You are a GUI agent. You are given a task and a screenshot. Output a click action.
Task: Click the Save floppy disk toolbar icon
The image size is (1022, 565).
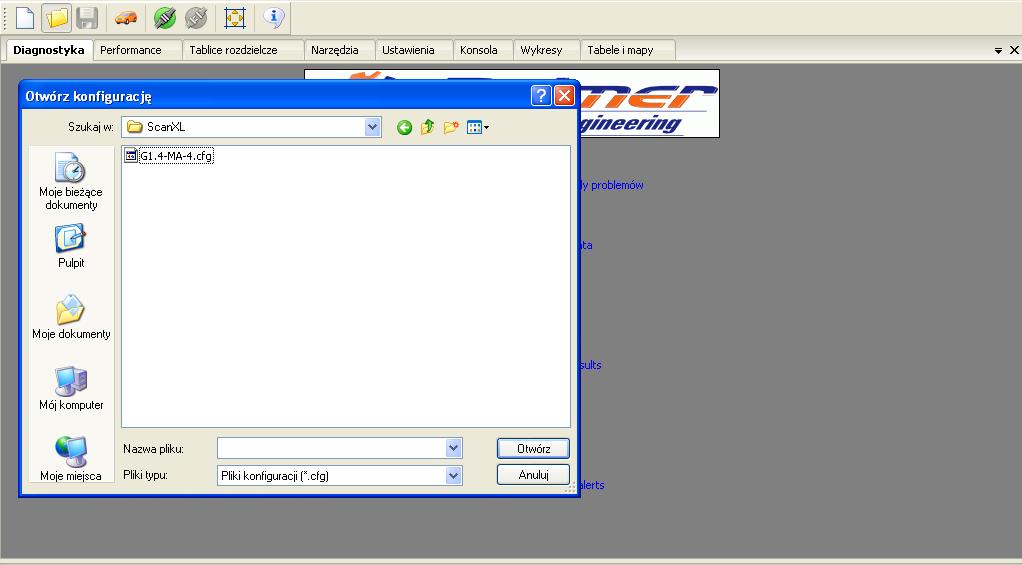[87, 18]
